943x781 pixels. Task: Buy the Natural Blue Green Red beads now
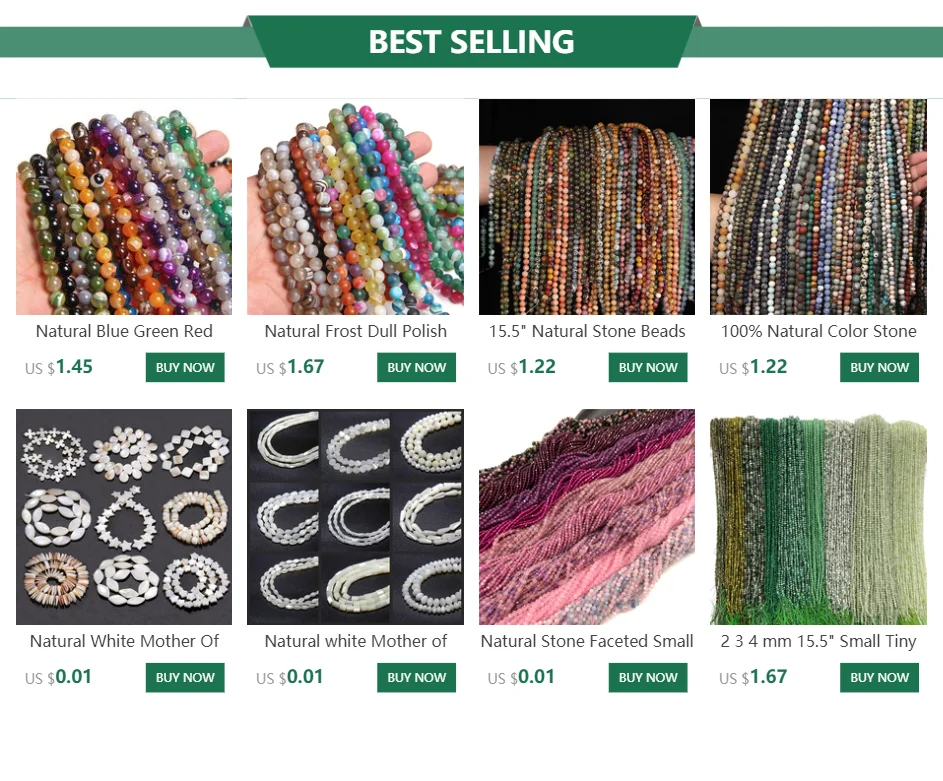coord(185,367)
